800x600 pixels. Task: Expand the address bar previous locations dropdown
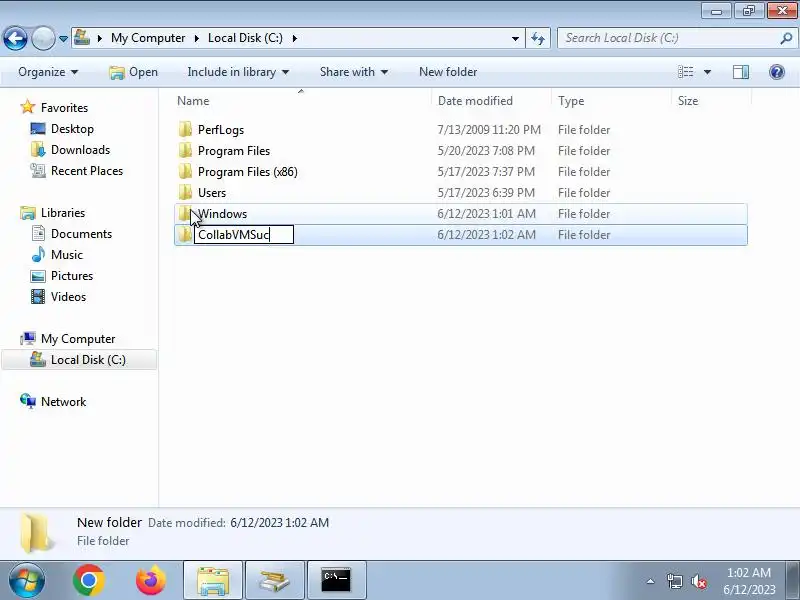click(515, 38)
